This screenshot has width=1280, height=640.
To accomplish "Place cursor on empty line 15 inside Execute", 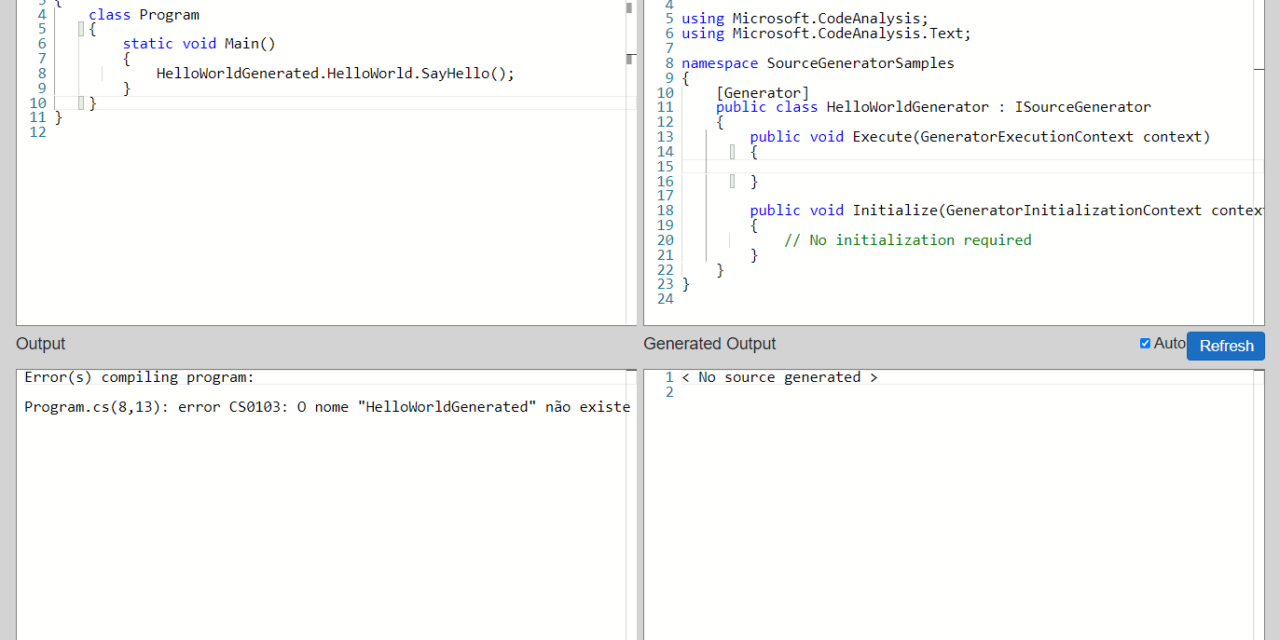I will pos(900,166).
